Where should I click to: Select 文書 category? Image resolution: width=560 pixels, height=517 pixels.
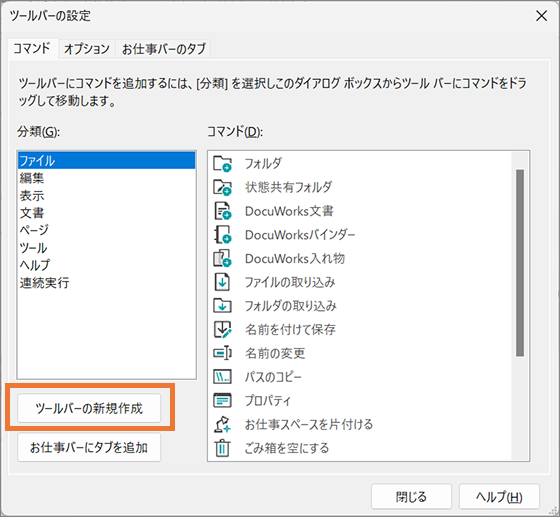pyautogui.click(x=106, y=213)
